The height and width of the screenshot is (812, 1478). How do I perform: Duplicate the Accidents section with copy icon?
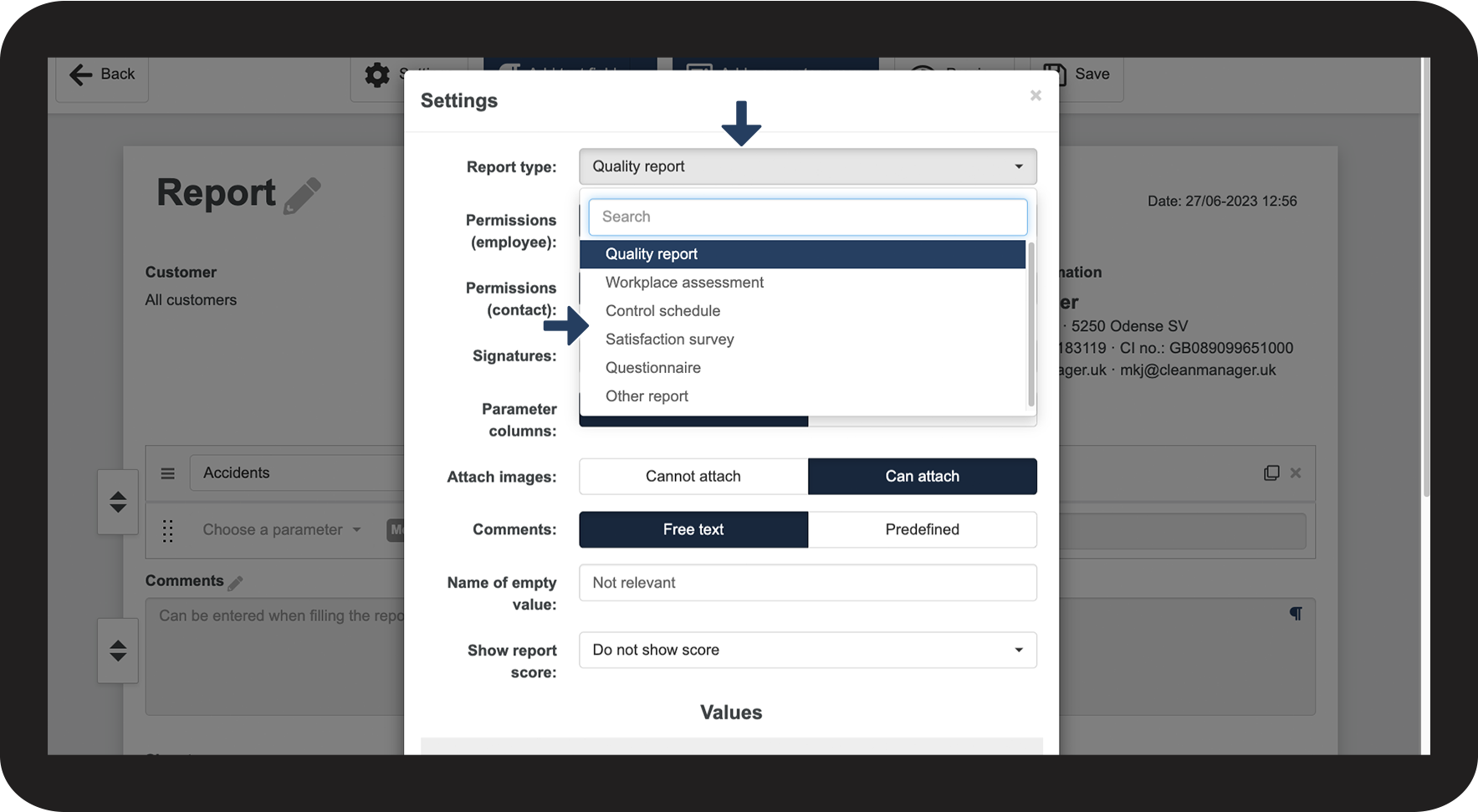[x=1271, y=473]
